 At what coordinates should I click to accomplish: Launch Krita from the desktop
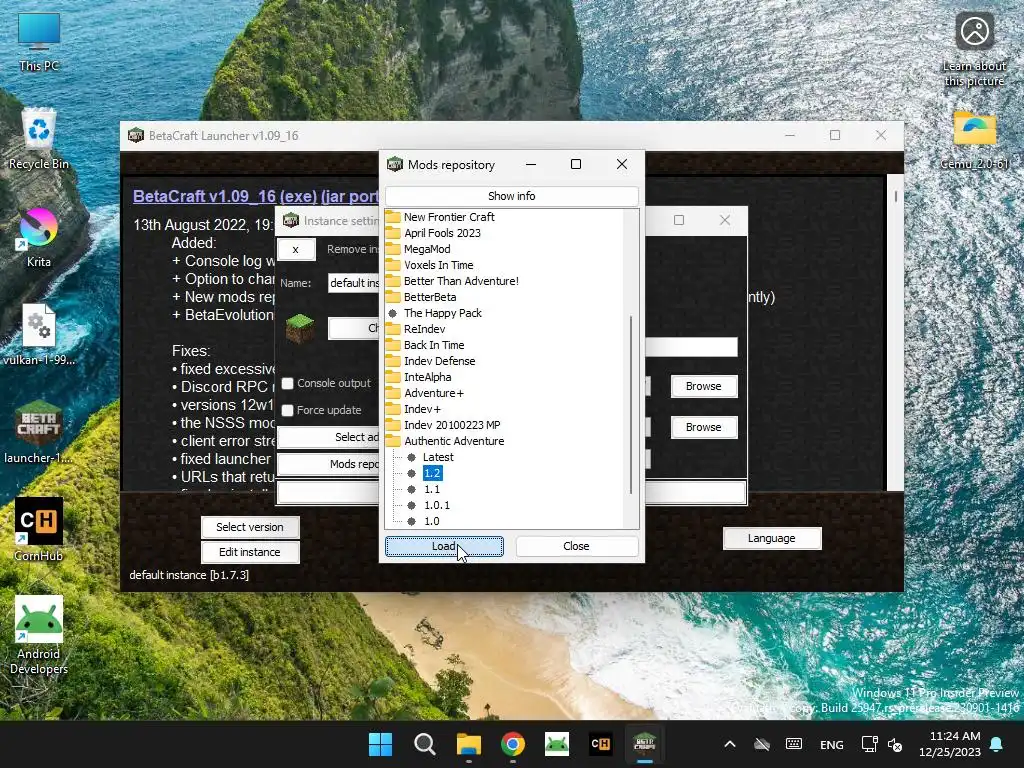coord(39,238)
